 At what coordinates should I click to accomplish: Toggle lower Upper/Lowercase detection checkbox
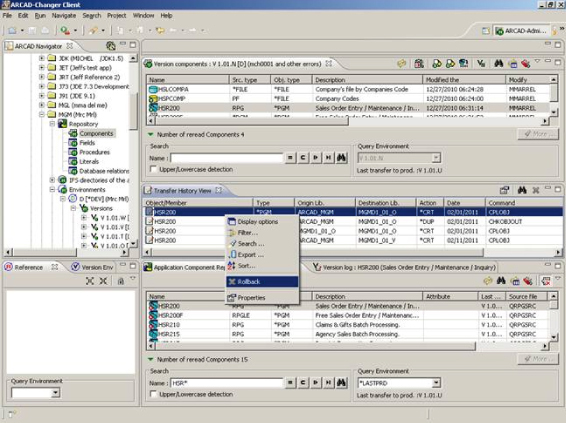click(153, 394)
